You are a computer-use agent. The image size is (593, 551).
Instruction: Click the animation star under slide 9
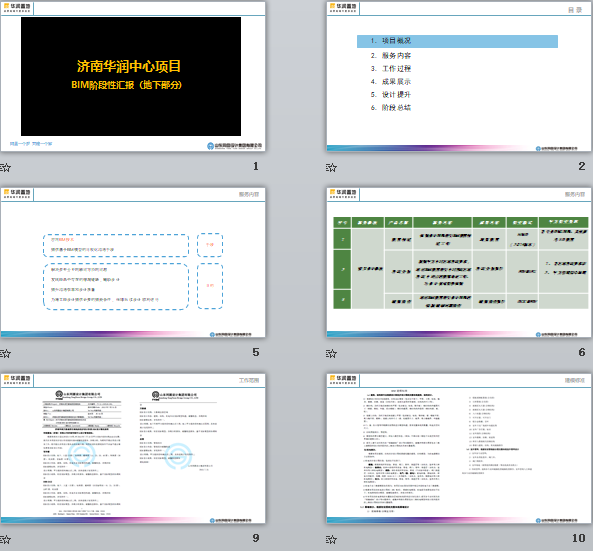[6, 539]
